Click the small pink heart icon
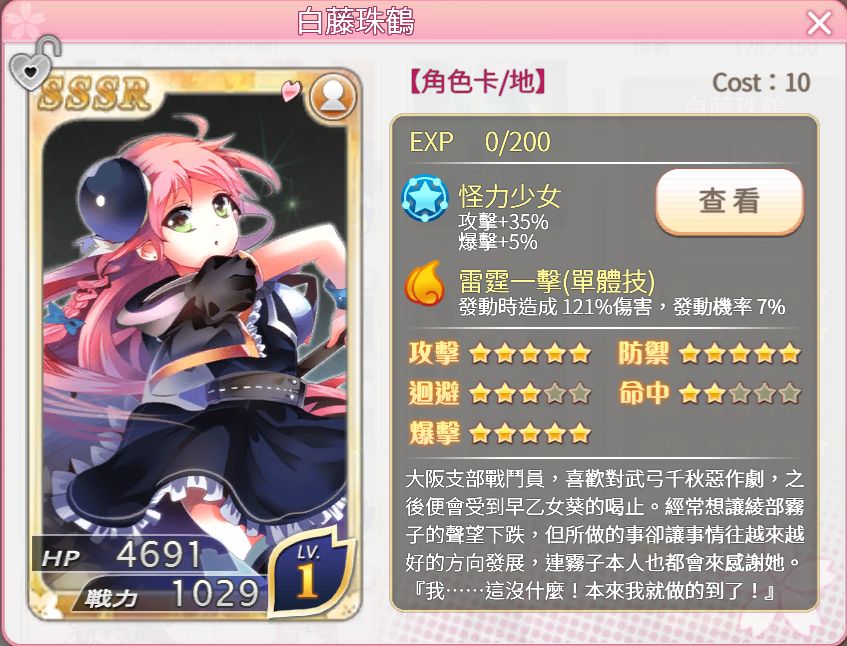The width and height of the screenshot is (847, 646). pyautogui.click(x=290, y=90)
